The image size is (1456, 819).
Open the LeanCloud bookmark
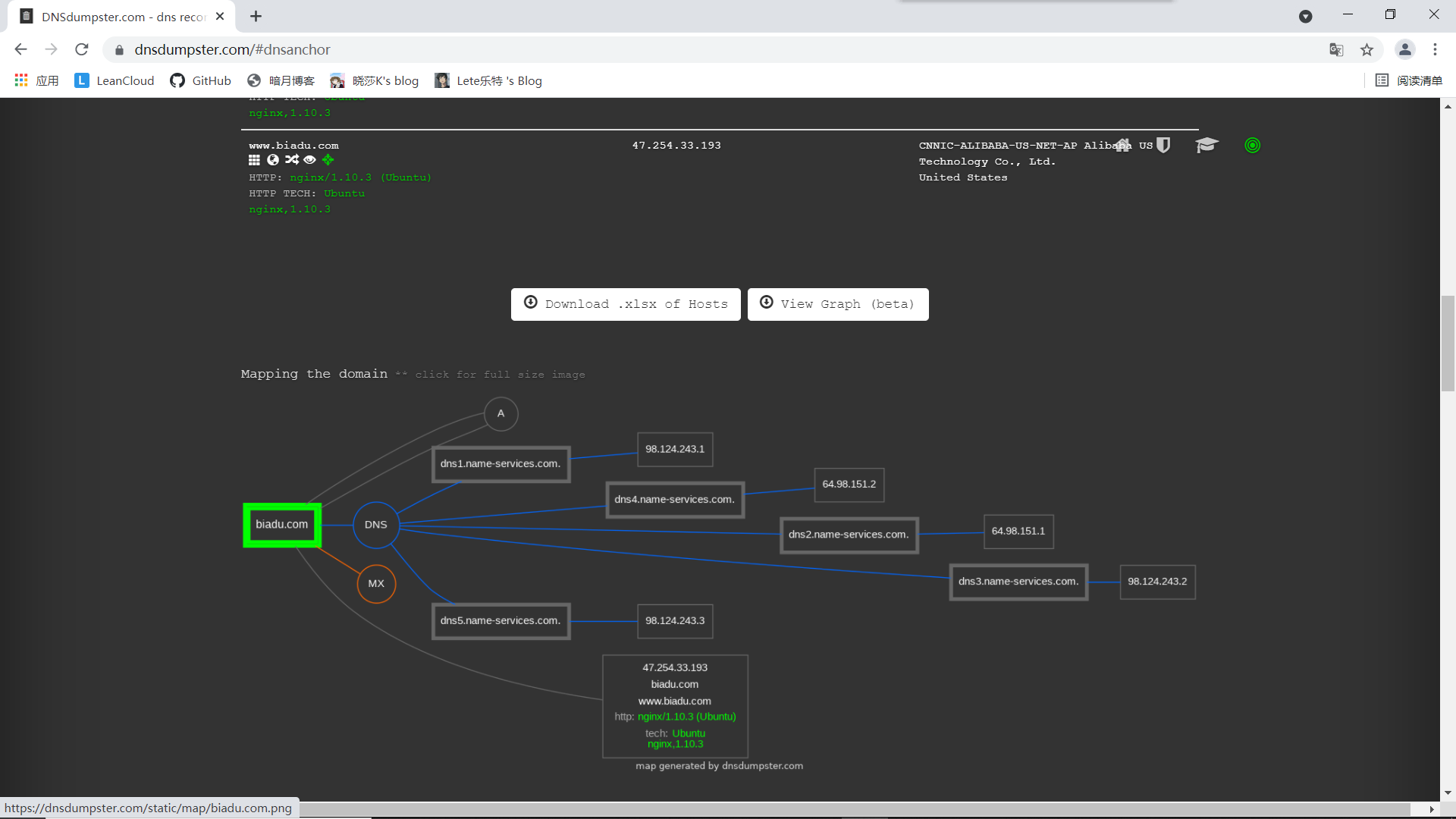point(115,80)
